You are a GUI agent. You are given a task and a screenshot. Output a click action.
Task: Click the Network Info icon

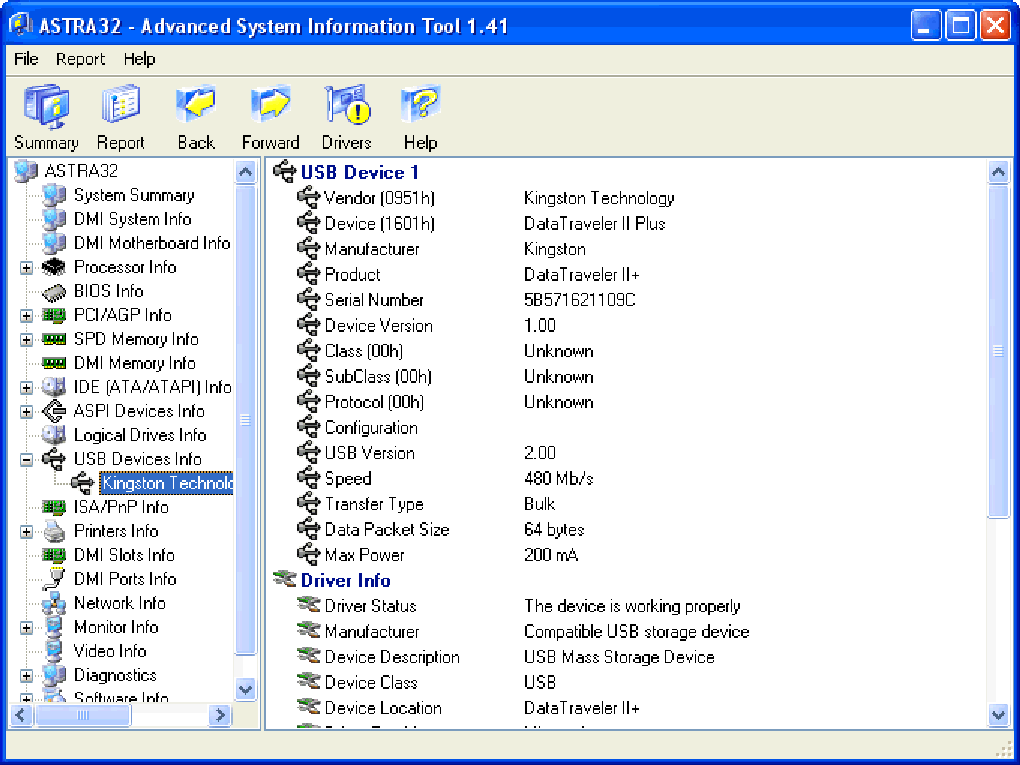[x=54, y=604]
